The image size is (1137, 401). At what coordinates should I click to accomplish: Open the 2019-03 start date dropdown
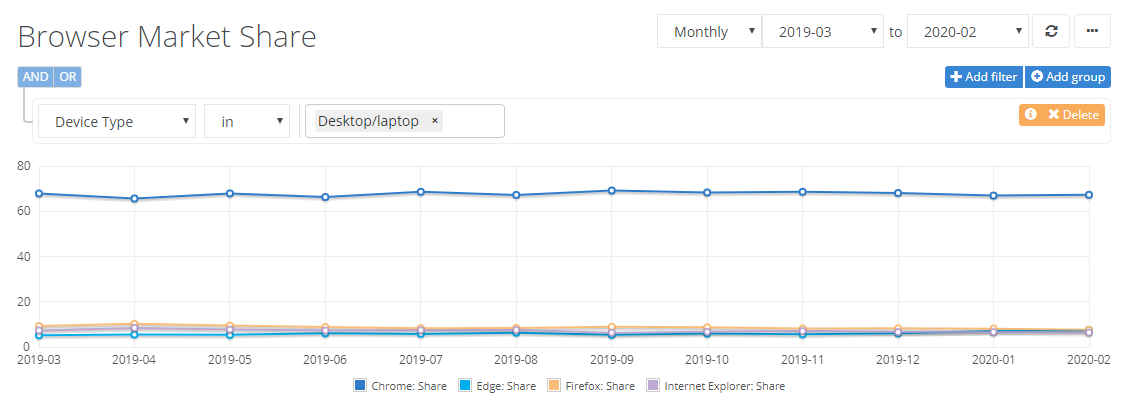point(823,31)
